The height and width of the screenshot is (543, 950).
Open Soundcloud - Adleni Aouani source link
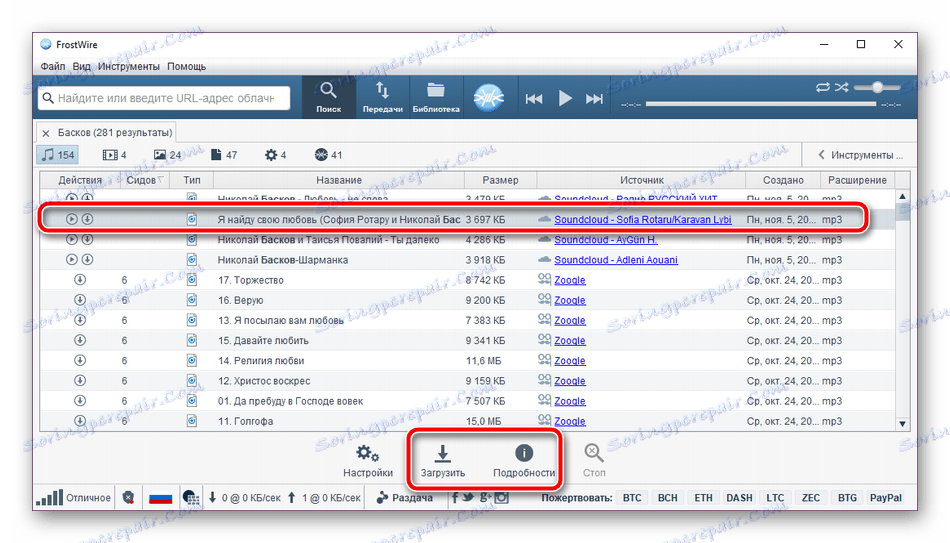[616, 260]
